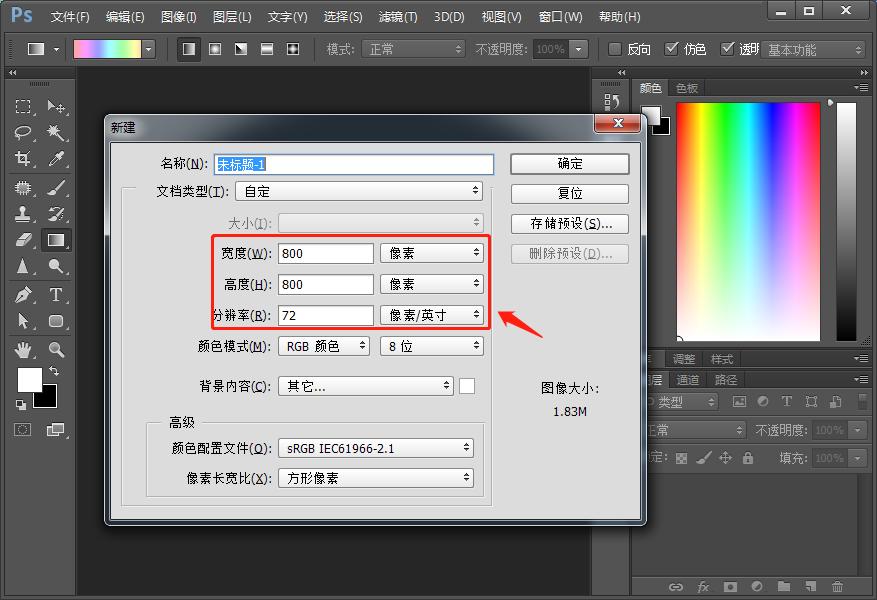Switch to the 色板 swatches tab
Screen dimensions: 877x600
tap(687, 88)
